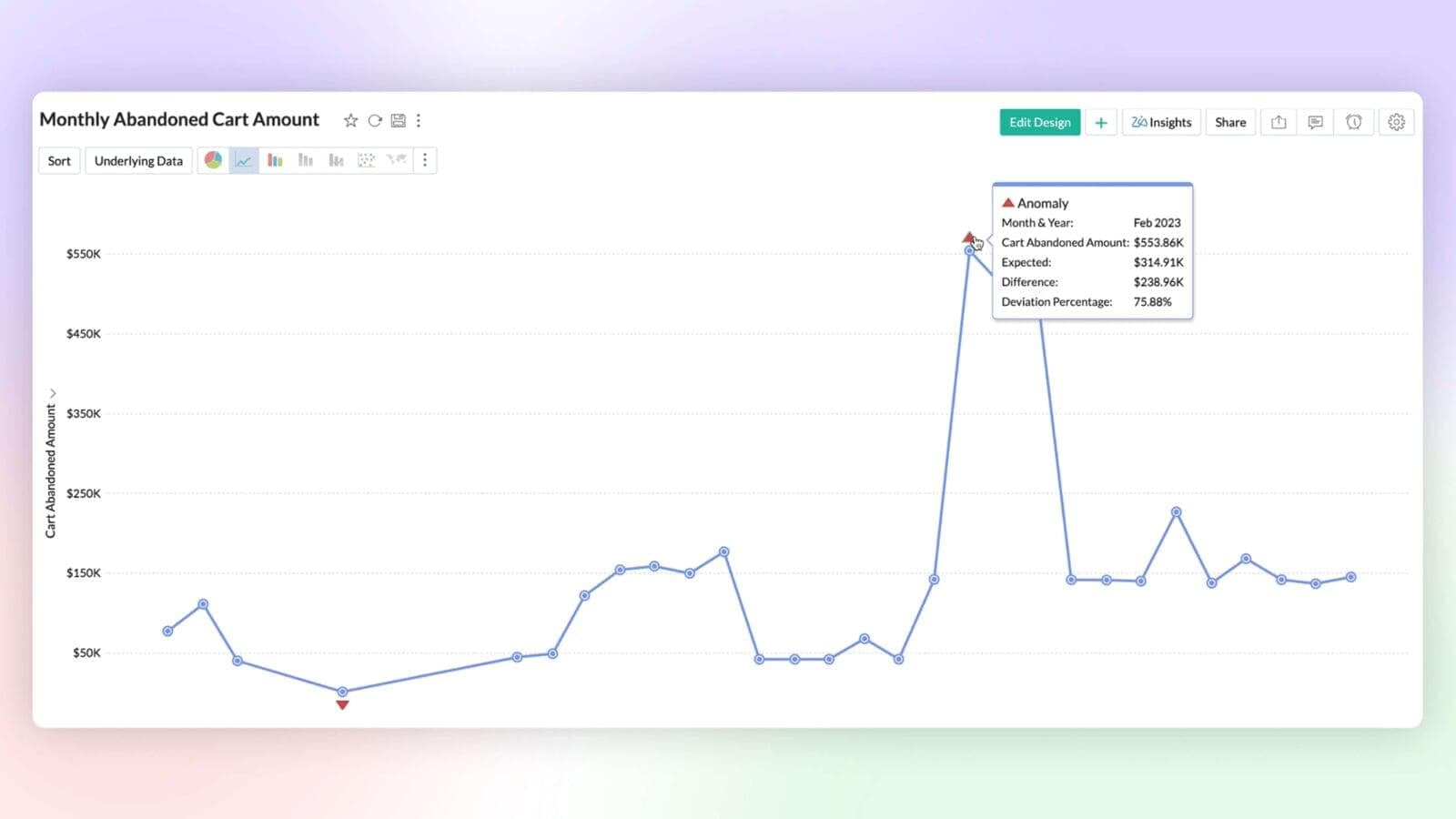Change chart to scatter plot type
The height and width of the screenshot is (819, 1456).
[367, 160]
